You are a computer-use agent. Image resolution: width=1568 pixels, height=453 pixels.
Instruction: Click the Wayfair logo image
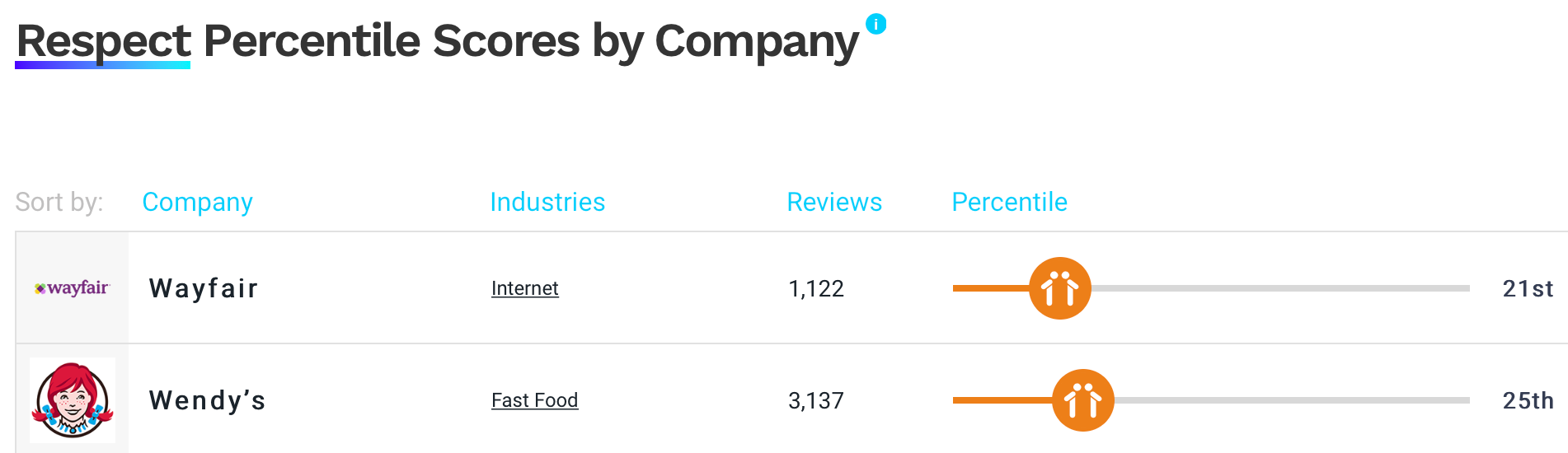coord(73,288)
